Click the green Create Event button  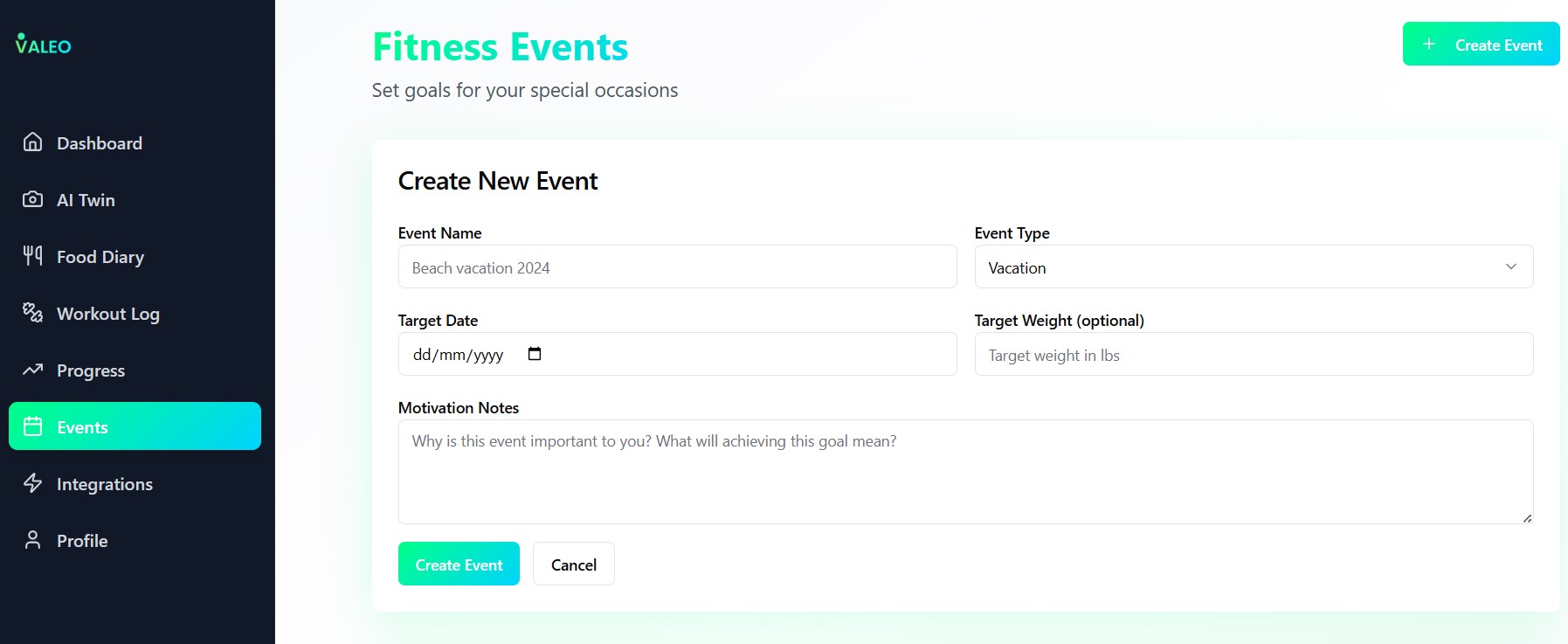pyautogui.click(x=459, y=564)
